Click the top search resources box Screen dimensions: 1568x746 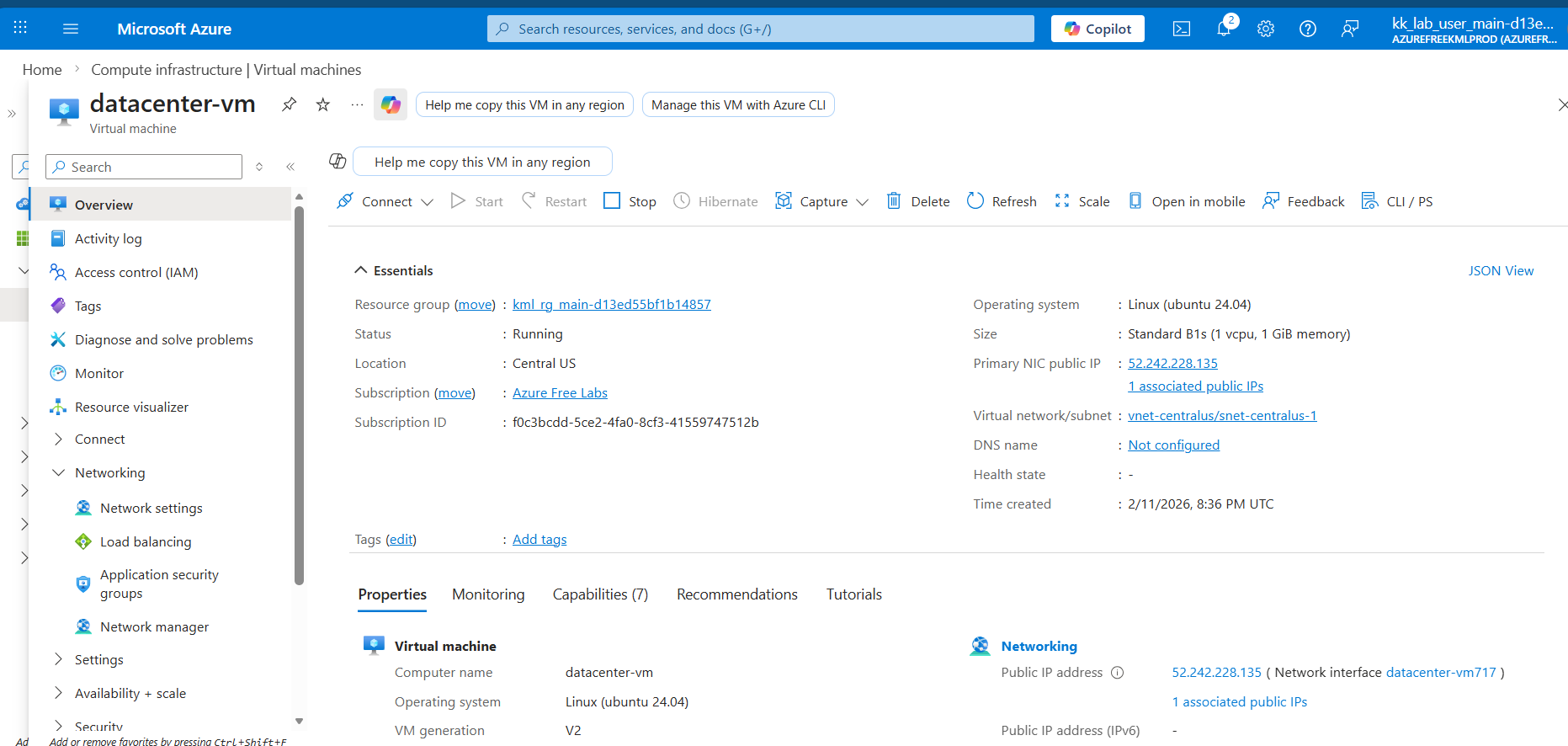[x=761, y=29]
